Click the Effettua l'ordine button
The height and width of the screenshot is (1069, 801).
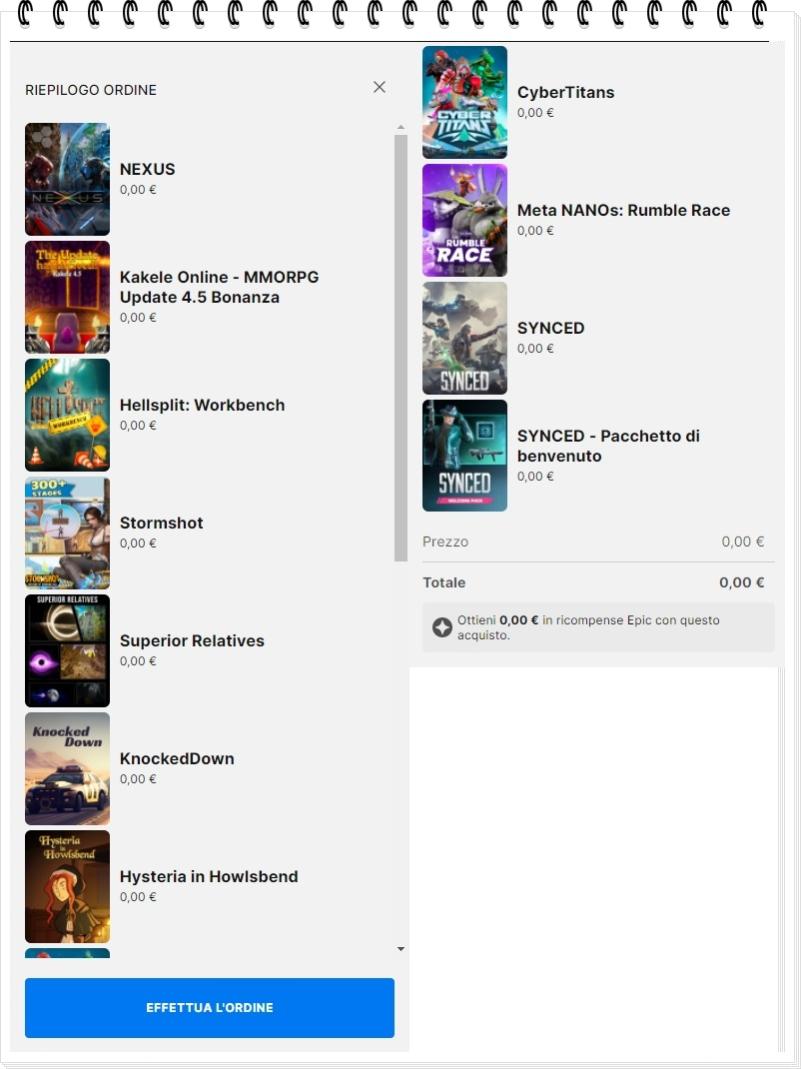point(209,1008)
